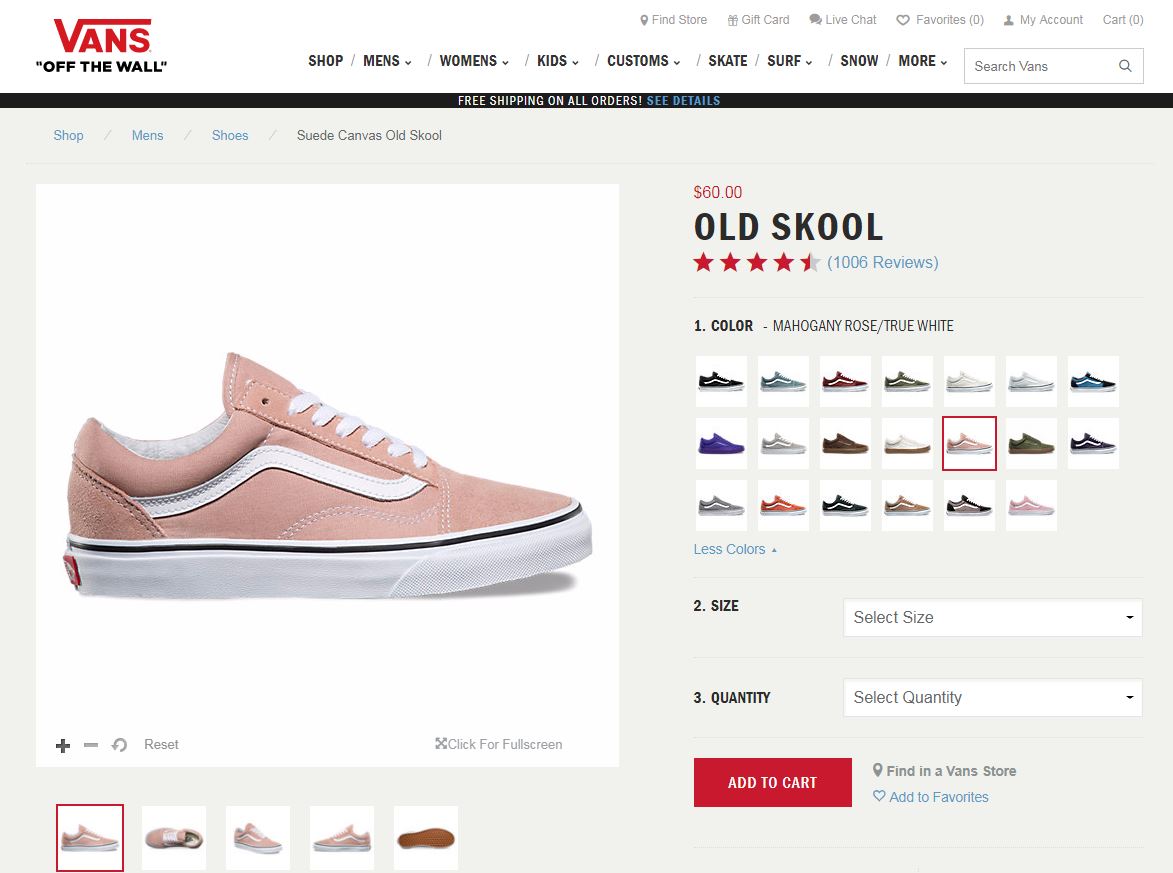Click the main pink shoe image

click(x=328, y=475)
